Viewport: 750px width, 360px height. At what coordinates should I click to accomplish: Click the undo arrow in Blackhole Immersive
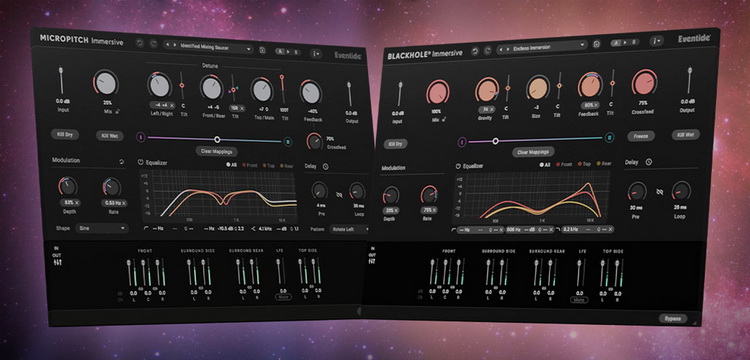click(x=475, y=51)
